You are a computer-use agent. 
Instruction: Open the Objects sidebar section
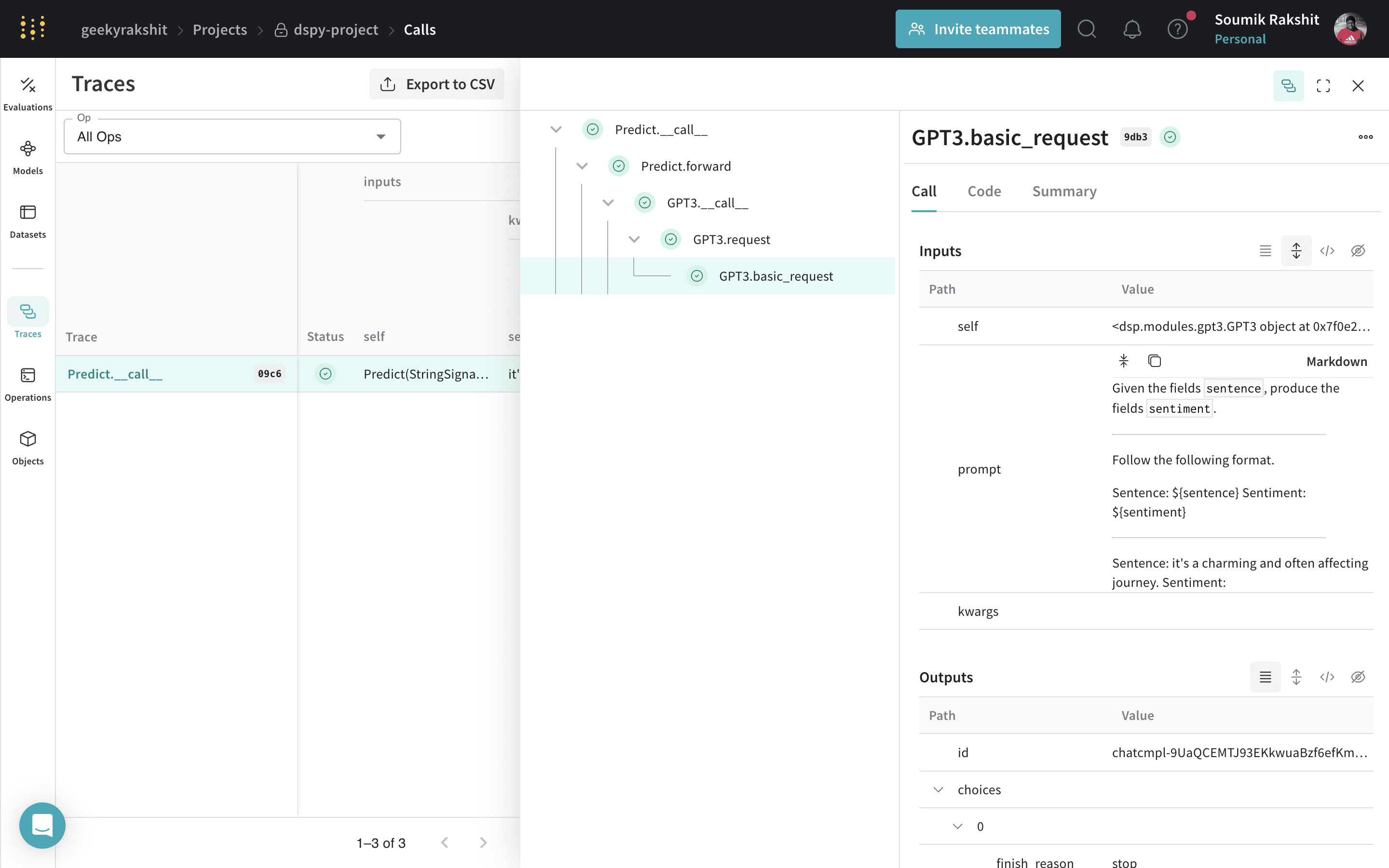coord(27,448)
